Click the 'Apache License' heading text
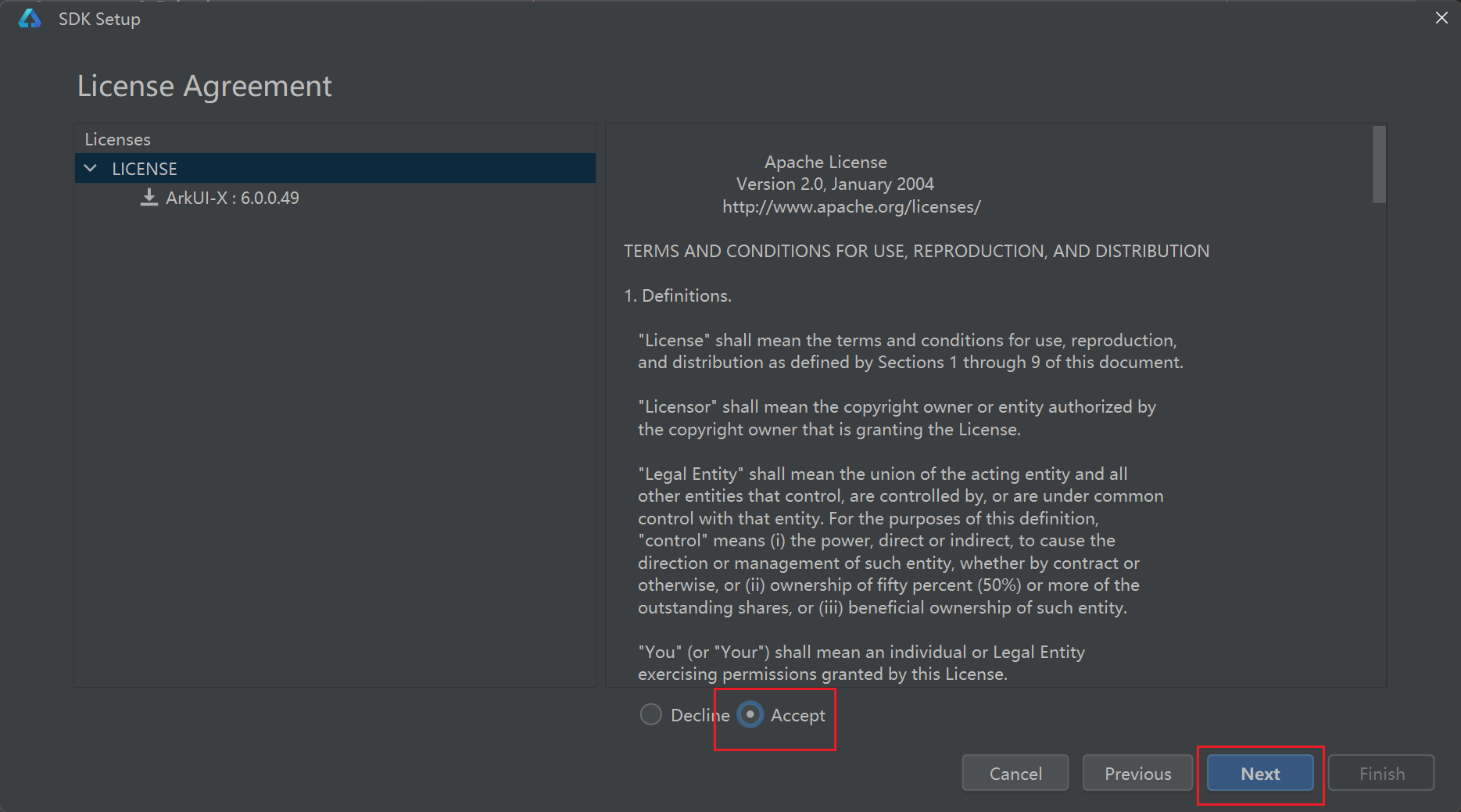1461x812 pixels. coord(825,162)
